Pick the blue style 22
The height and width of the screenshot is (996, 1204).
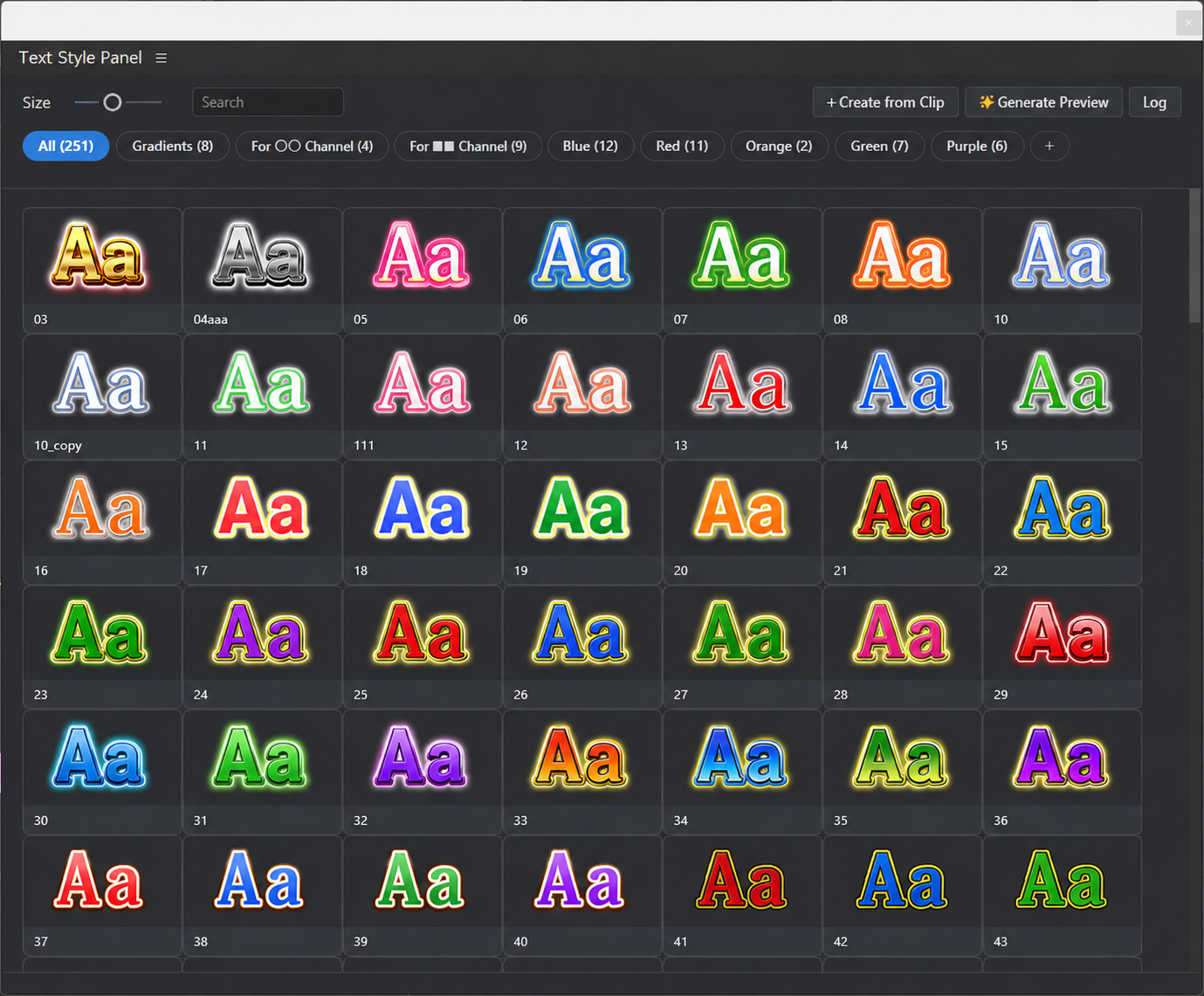[1063, 523]
